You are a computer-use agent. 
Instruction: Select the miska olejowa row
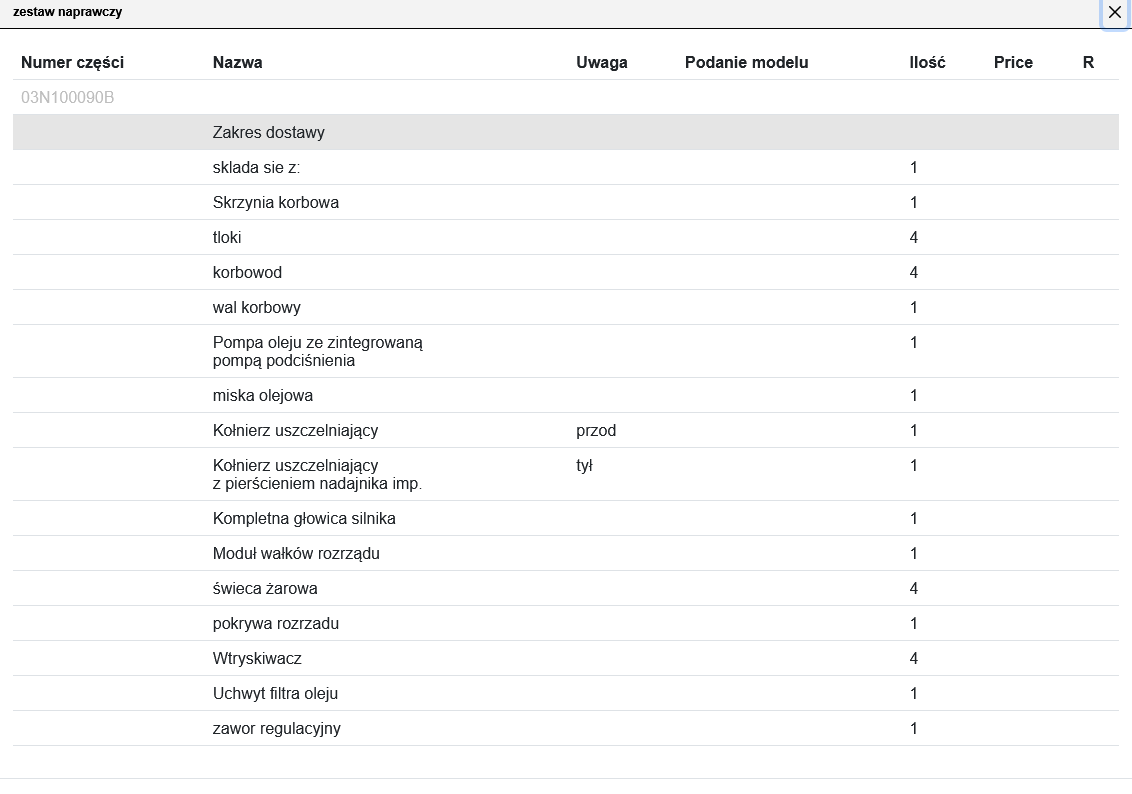(263, 395)
